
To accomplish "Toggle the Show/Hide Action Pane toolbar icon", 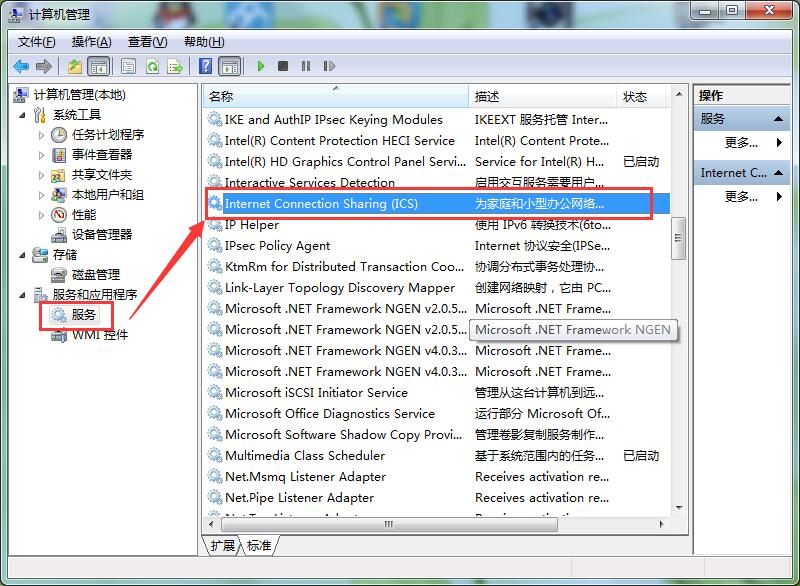I will coord(230,66).
